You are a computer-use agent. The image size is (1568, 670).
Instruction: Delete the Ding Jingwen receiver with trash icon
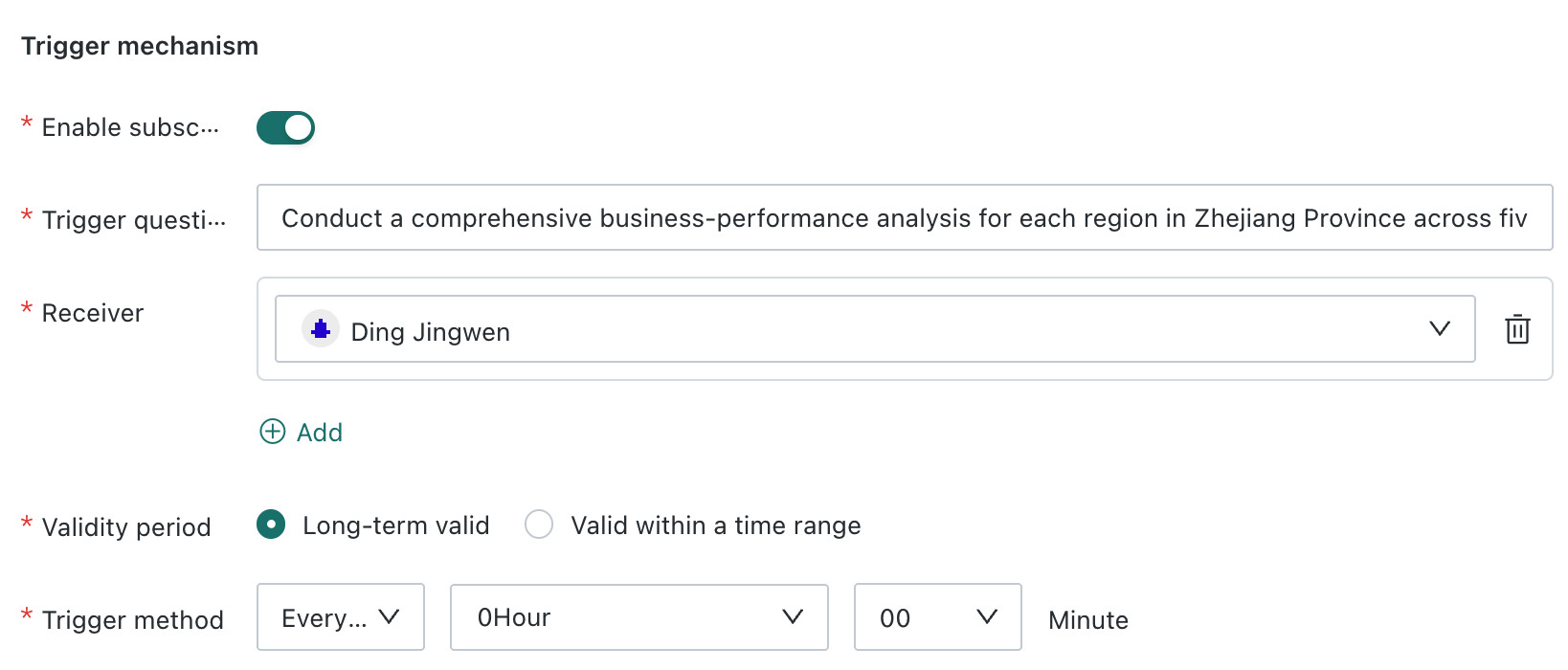(1517, 329)
